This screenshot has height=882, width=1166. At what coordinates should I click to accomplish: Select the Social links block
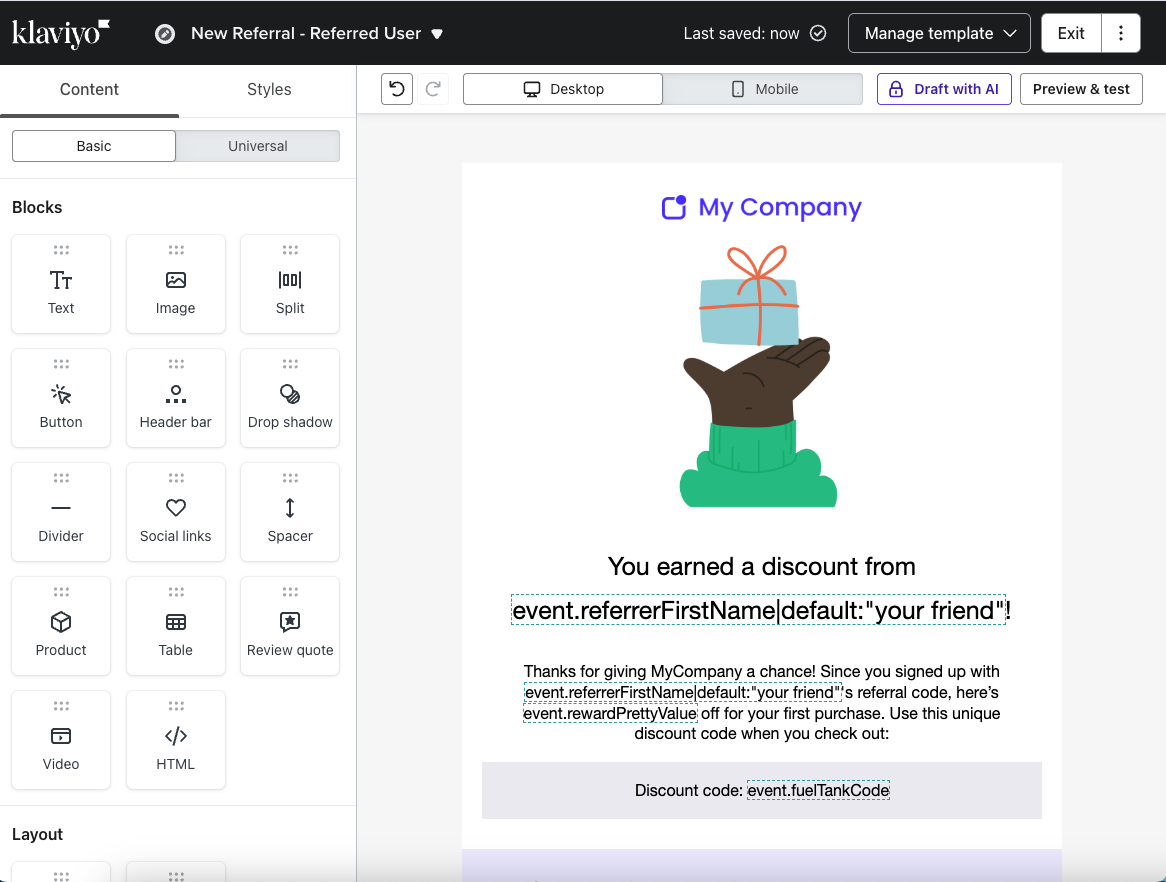point(175,512)
